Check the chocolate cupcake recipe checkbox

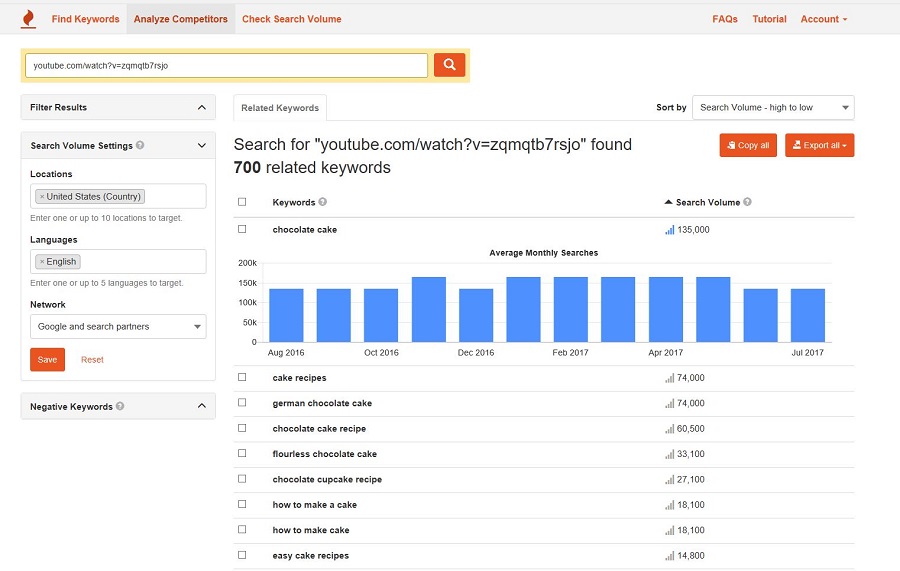point(242,479)
